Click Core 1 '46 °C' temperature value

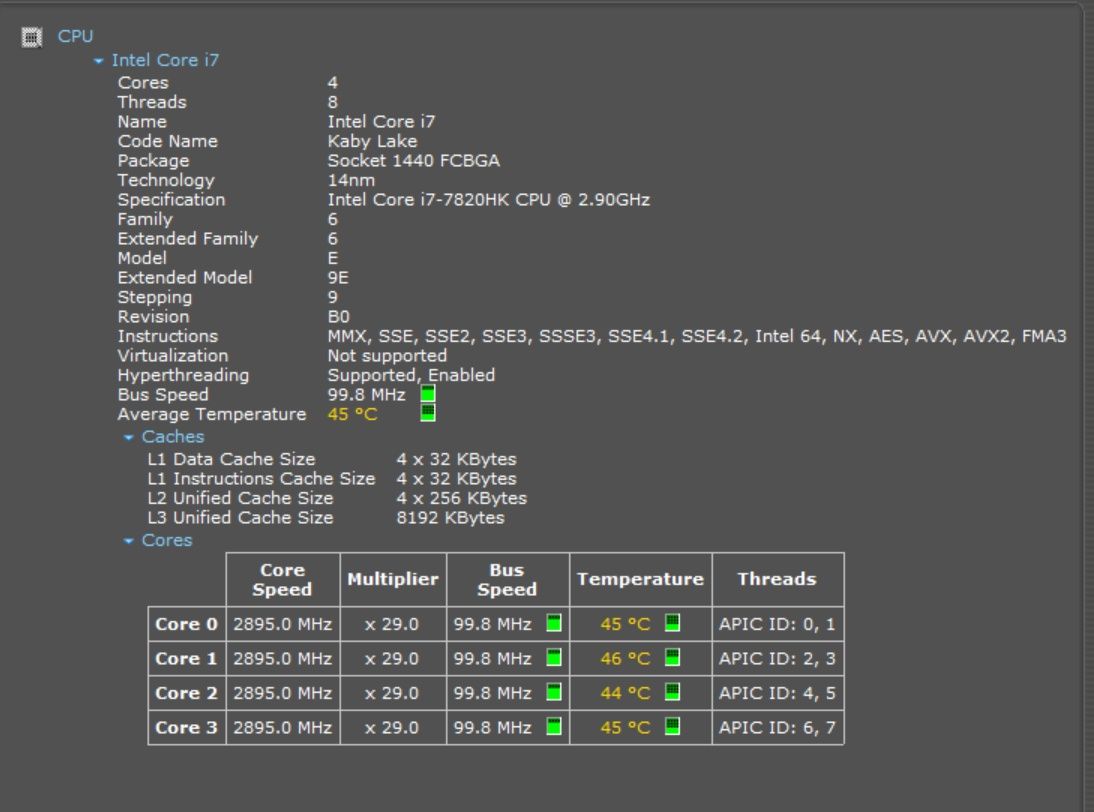[x=625, y=659]
